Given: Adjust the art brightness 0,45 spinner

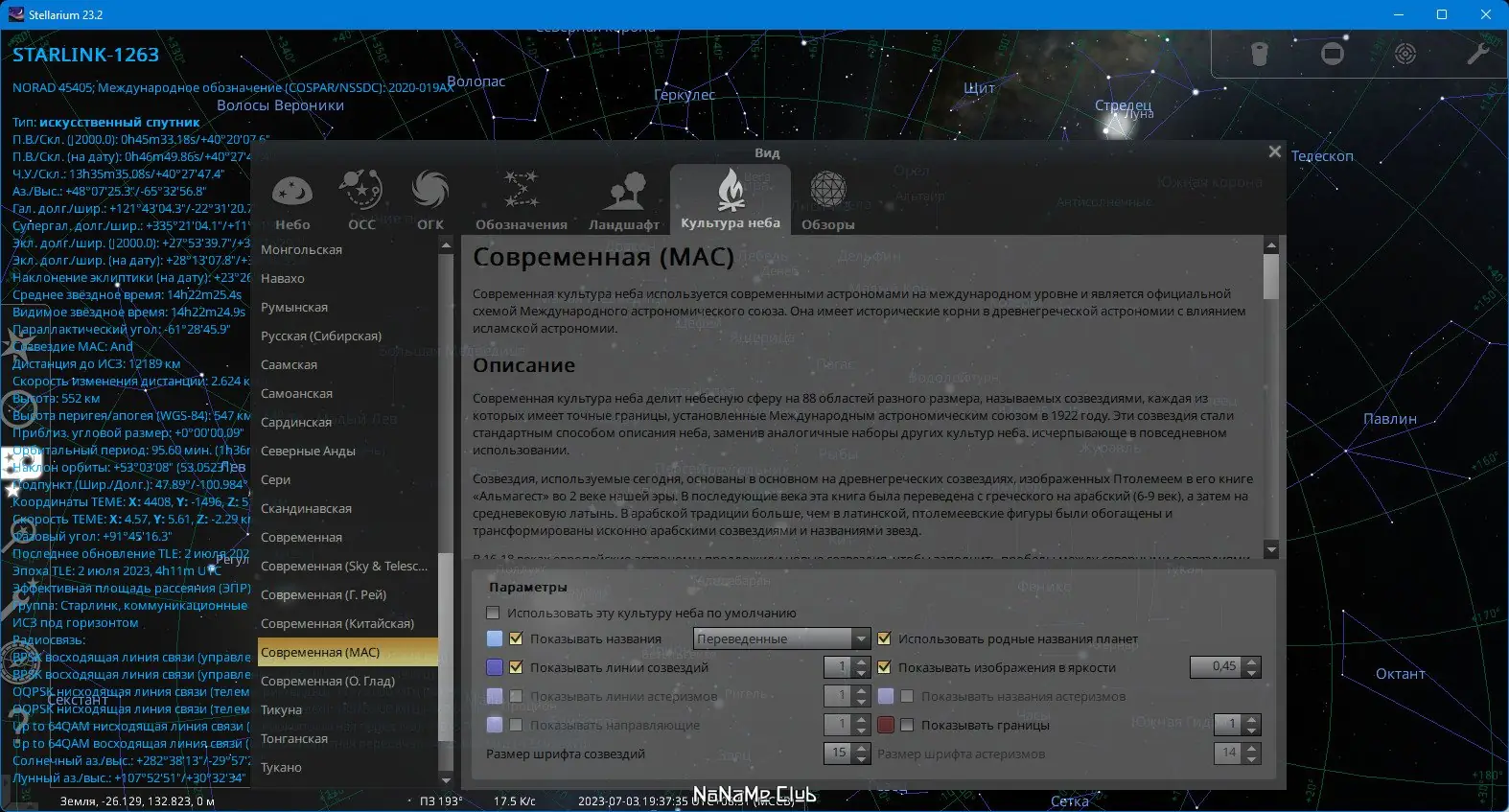Looking at the screenshot, I should click(1225, 667).
